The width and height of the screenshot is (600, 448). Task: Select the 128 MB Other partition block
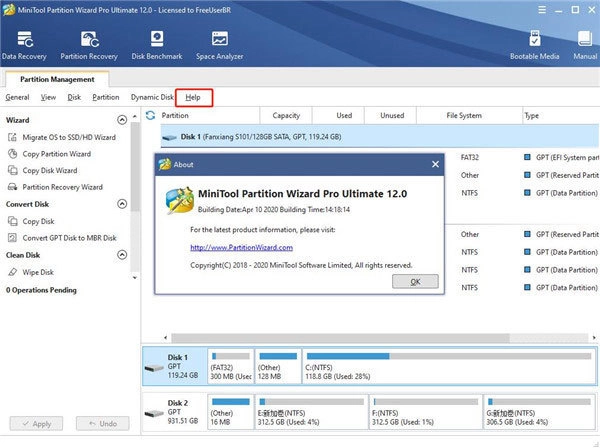278,366
